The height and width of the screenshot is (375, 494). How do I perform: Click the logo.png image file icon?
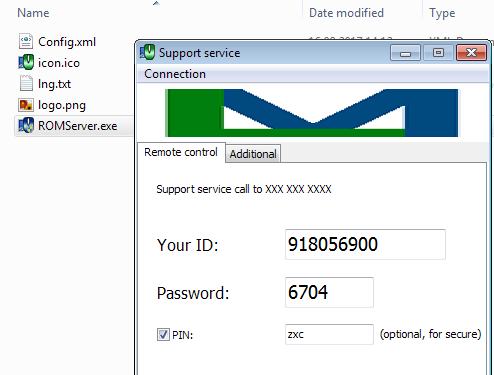pyautogui.click(x=26, y=105)
